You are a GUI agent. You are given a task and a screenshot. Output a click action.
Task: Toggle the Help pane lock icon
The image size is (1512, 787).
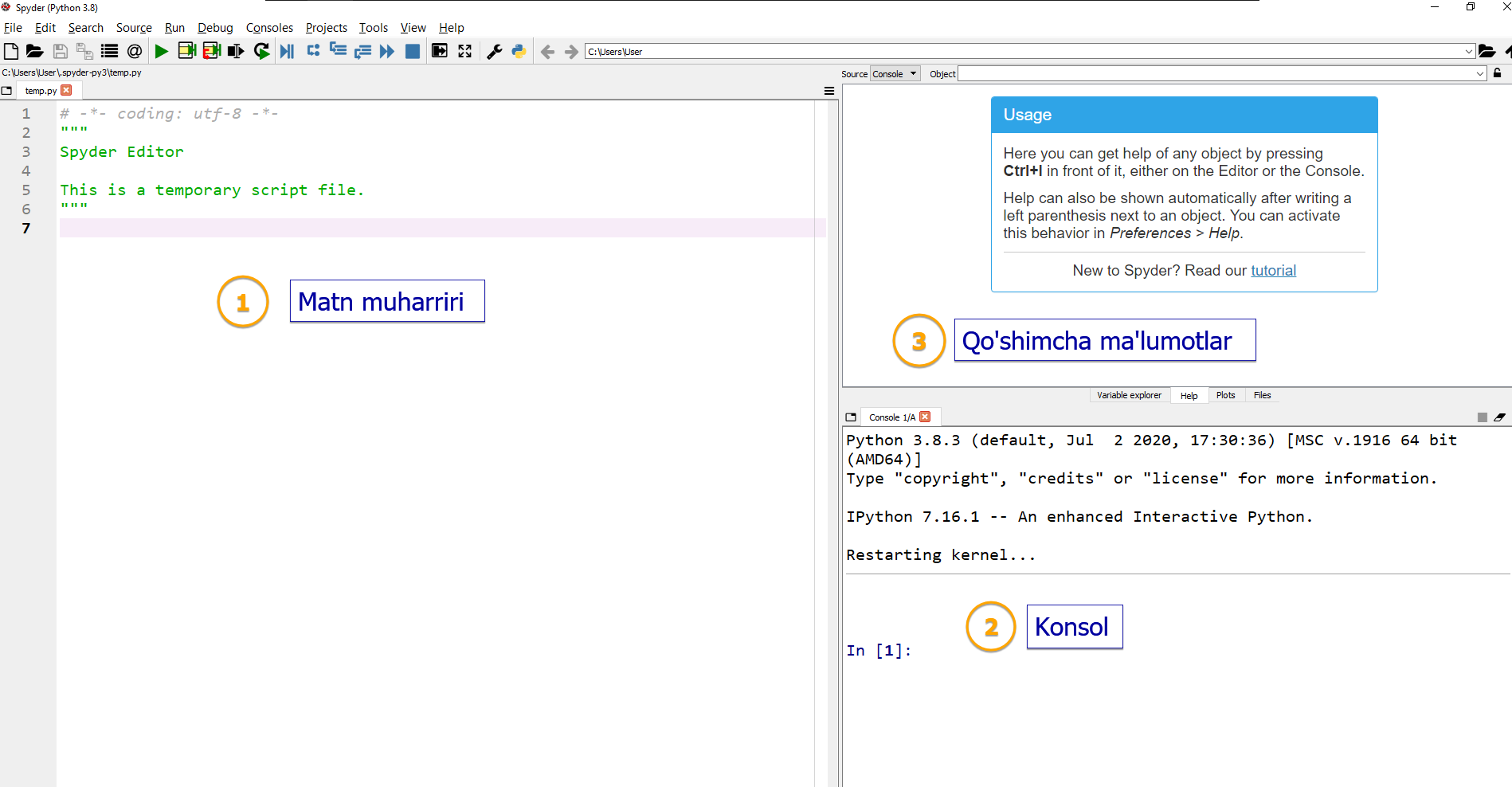click(x=1498, y=73)
